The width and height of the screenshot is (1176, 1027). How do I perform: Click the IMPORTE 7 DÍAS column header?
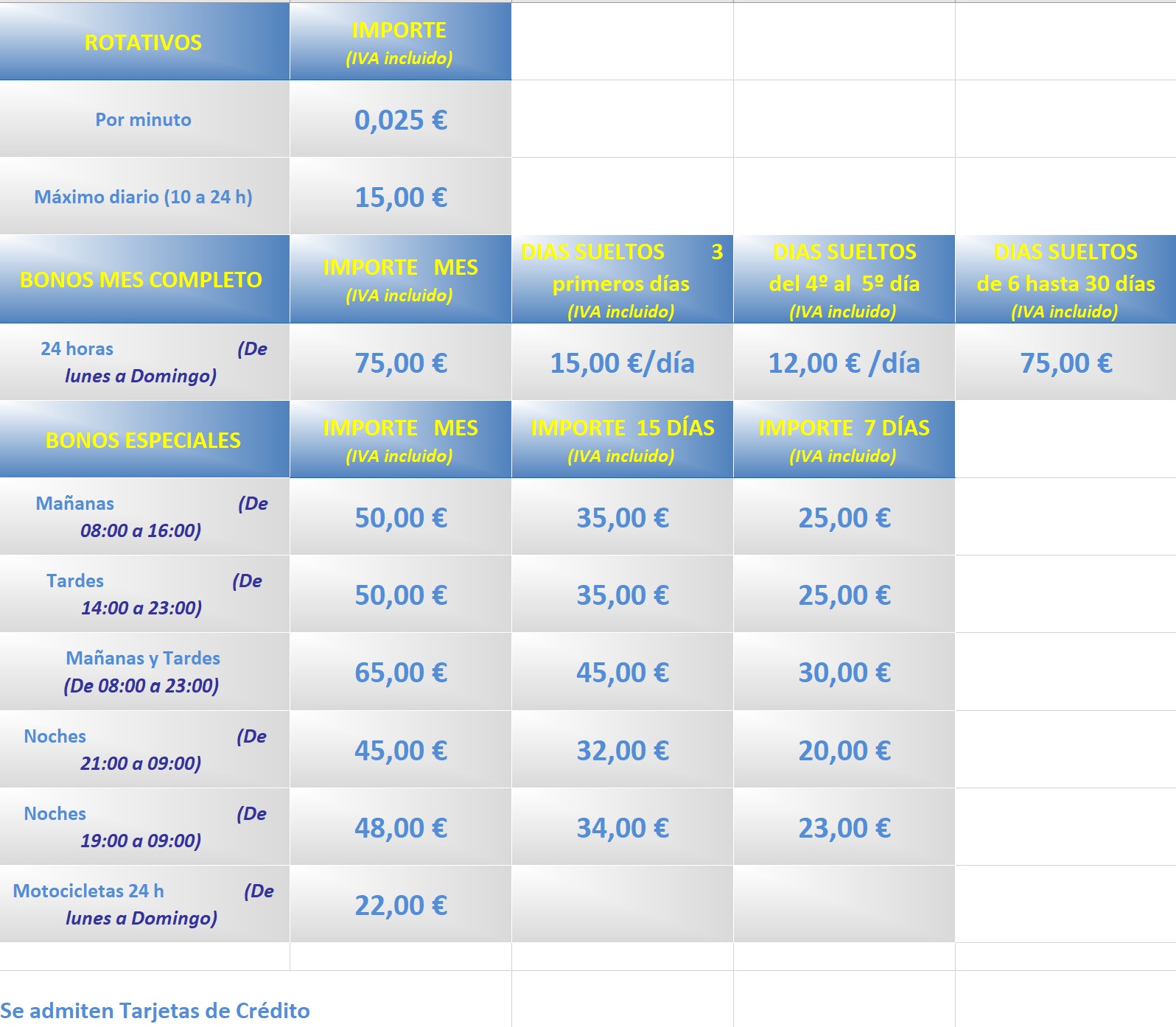click(844, 441)
